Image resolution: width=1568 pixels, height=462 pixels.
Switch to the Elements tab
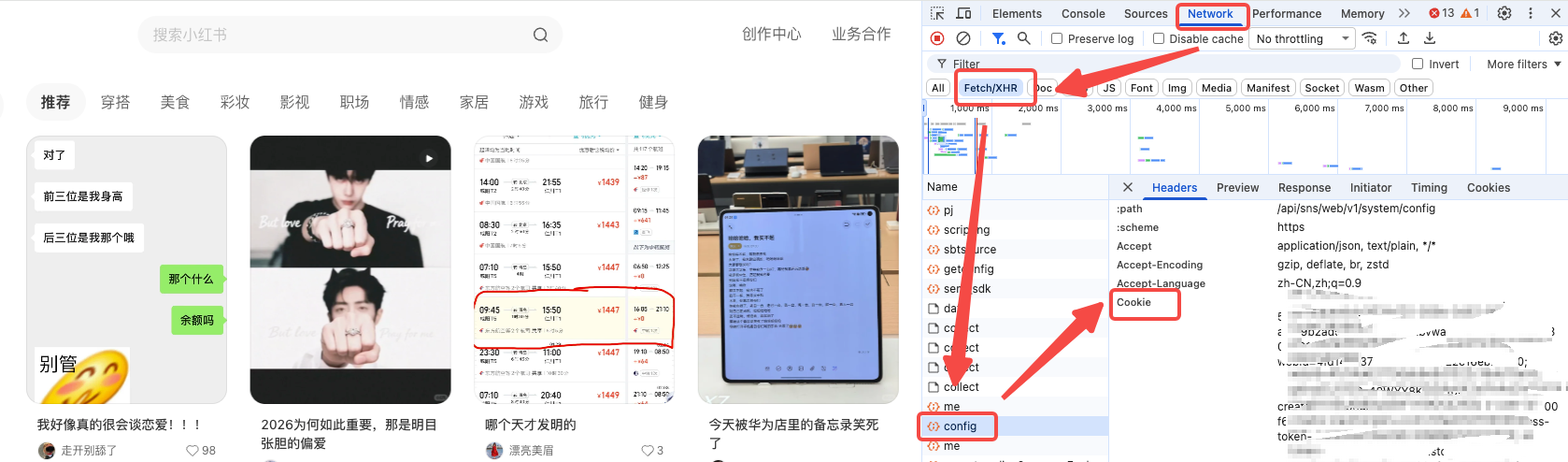1017,13
